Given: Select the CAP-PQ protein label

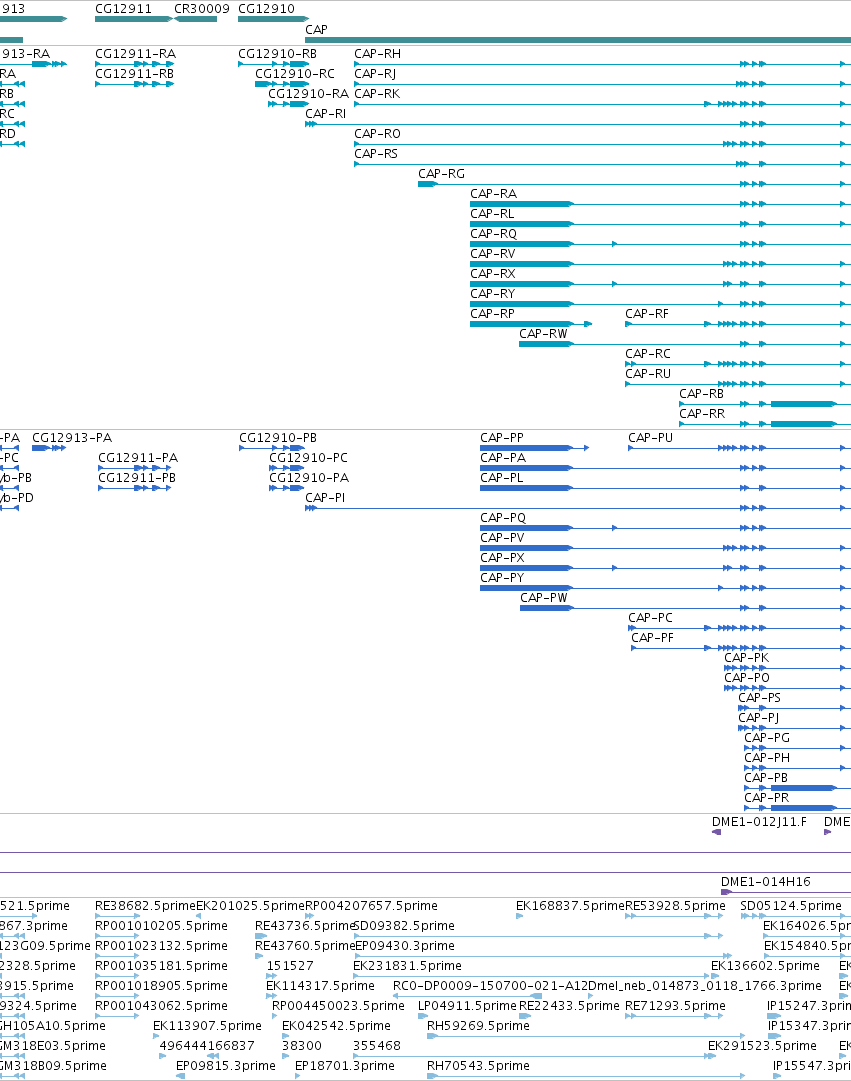Looking at the screenshot, I should click(503, 518).
